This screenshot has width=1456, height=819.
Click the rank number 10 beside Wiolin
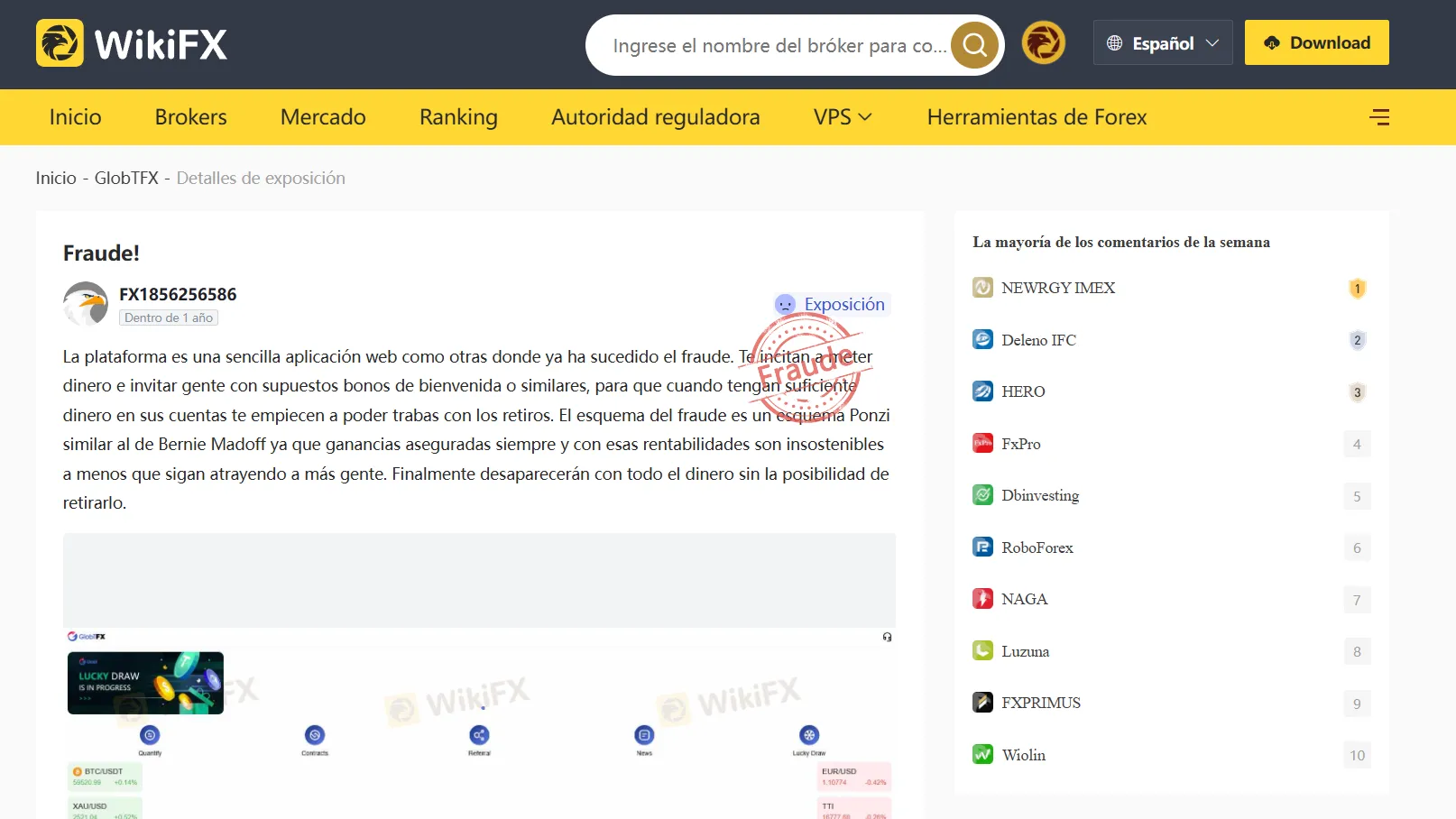1357,755
